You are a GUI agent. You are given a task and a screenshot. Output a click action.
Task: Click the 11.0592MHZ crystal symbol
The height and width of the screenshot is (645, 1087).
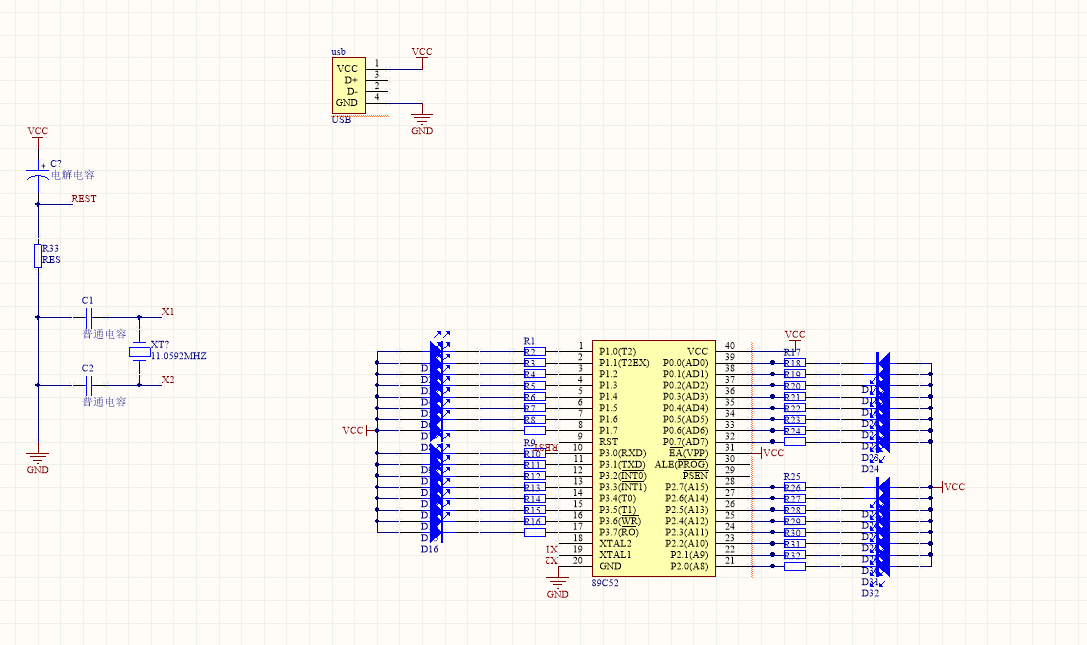click(139, 352)
